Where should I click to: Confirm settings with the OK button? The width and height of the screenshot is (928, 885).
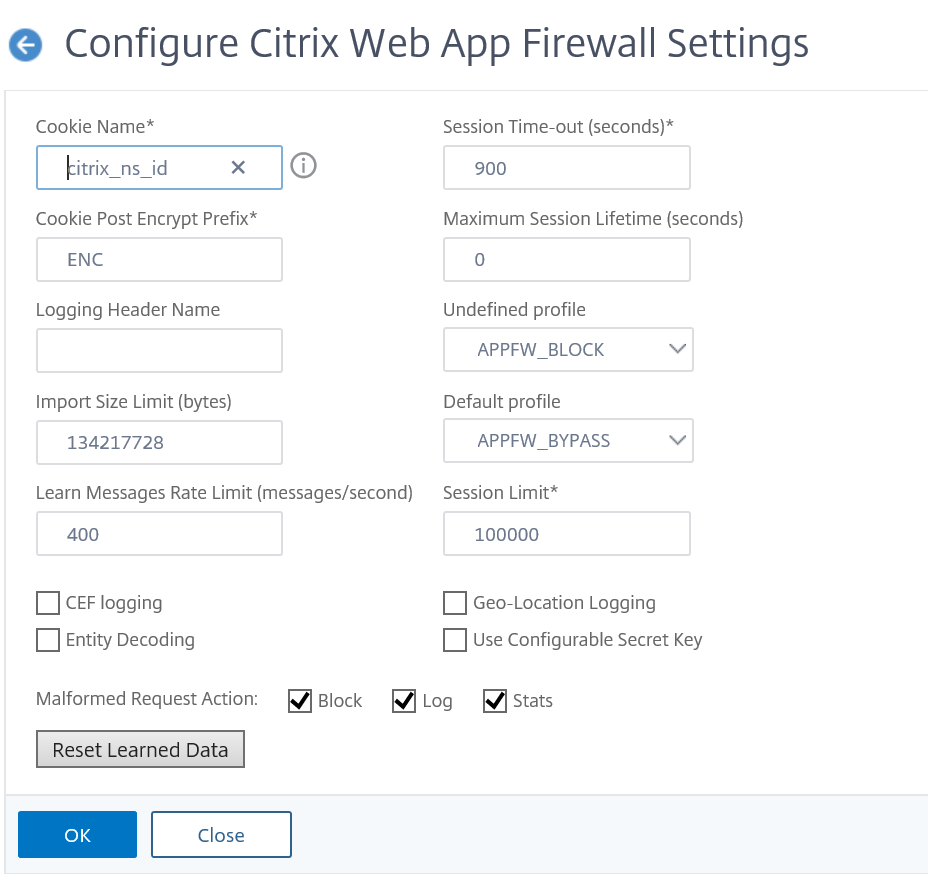point(78,835)
